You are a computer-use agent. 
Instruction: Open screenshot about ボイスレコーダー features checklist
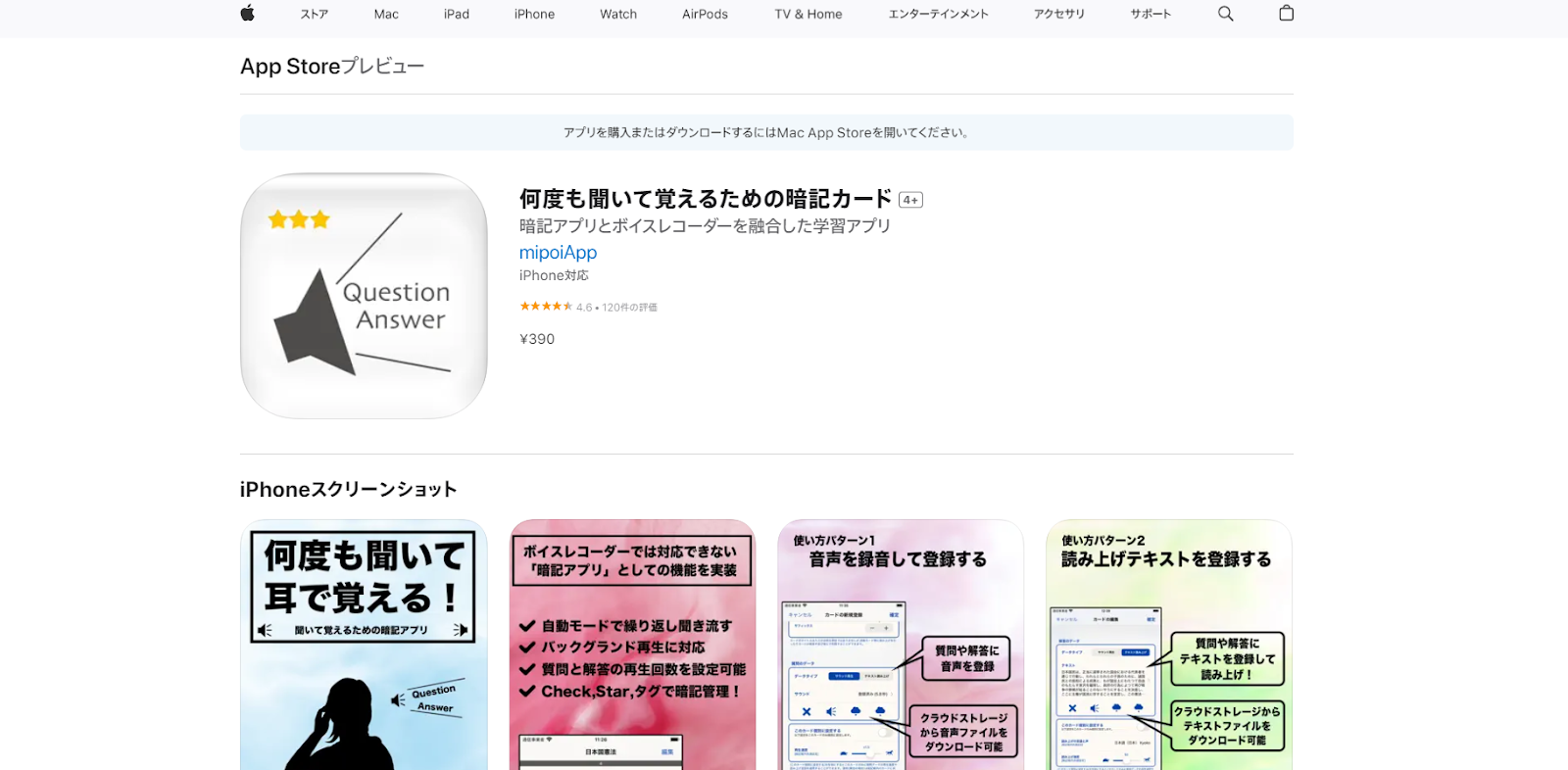(632, 645)
